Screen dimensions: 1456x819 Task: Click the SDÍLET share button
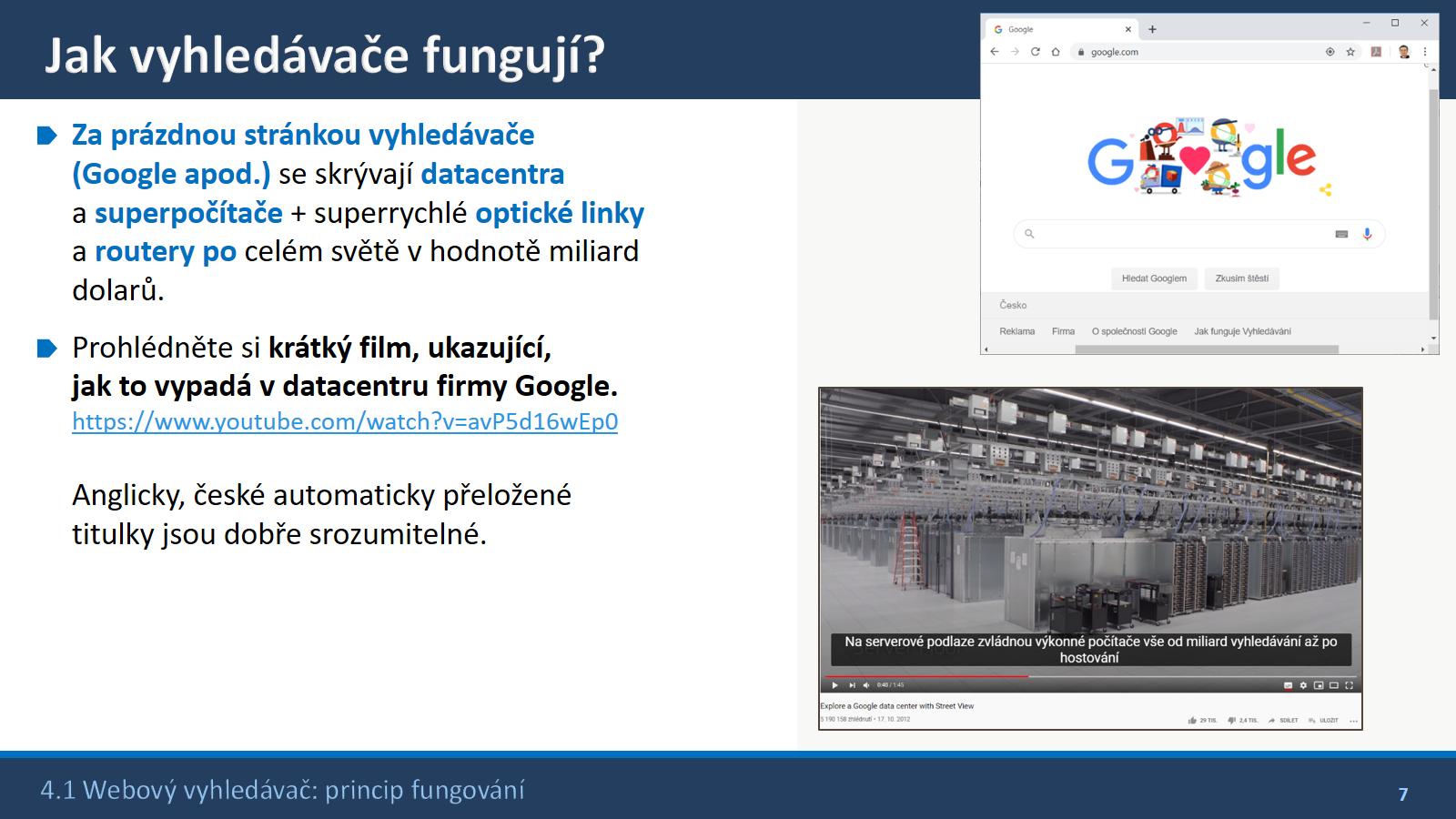click(1283, 720)
